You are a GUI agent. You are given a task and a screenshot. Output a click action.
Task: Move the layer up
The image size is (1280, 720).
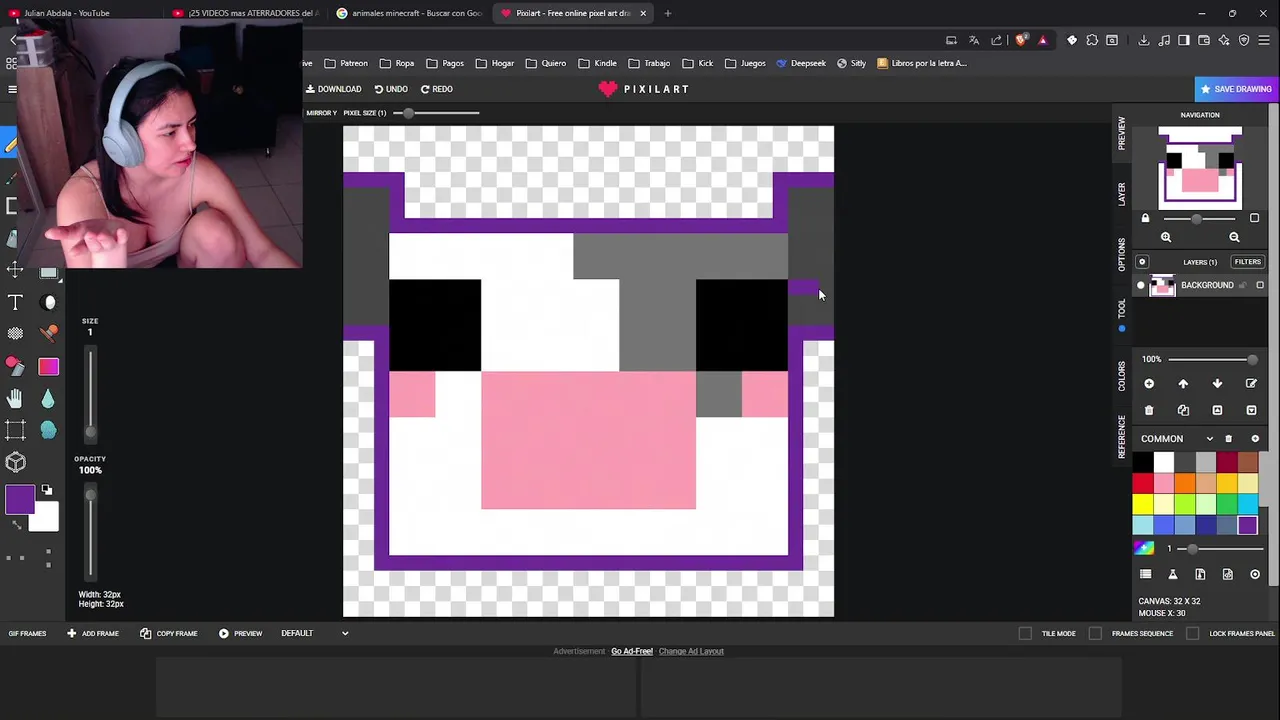(1183, 384)
